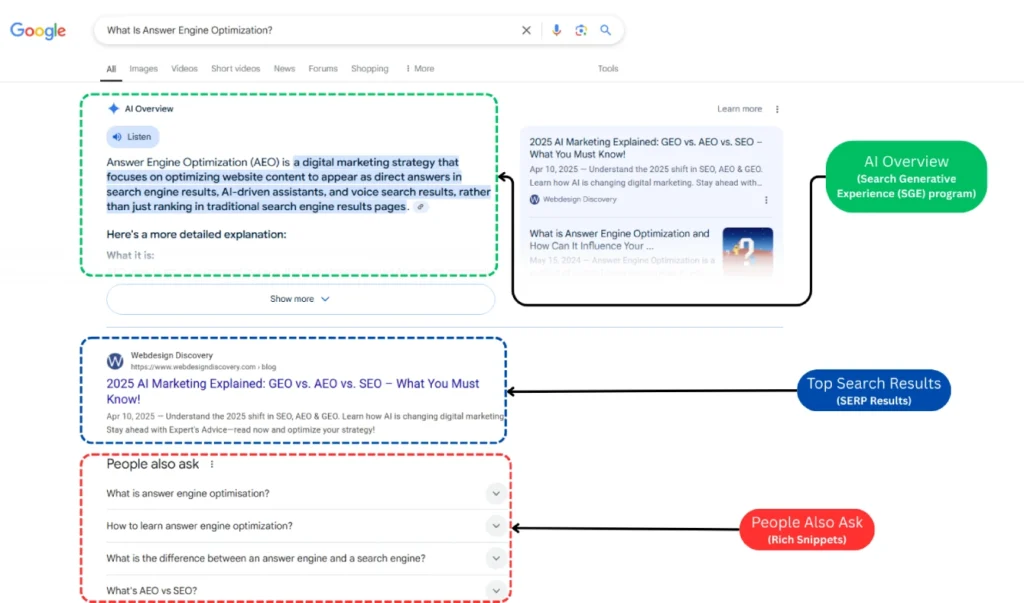Screen dimensions: 1024x603
Task: Open the People also ask three-dot menu
Action: point(212,464)
